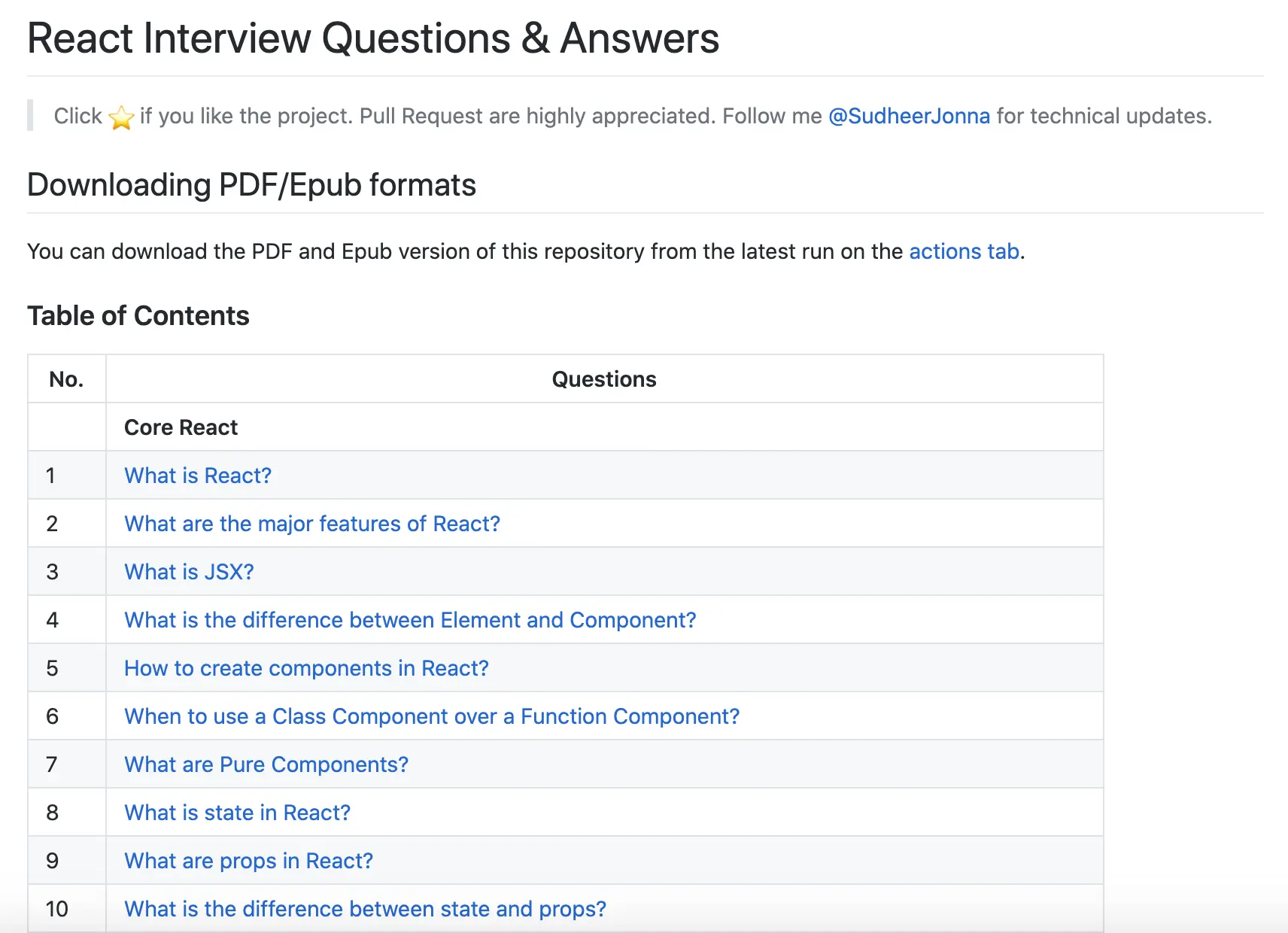Click the 'Questions' column header
This screenshot has height=933, width=1288.
604,379
